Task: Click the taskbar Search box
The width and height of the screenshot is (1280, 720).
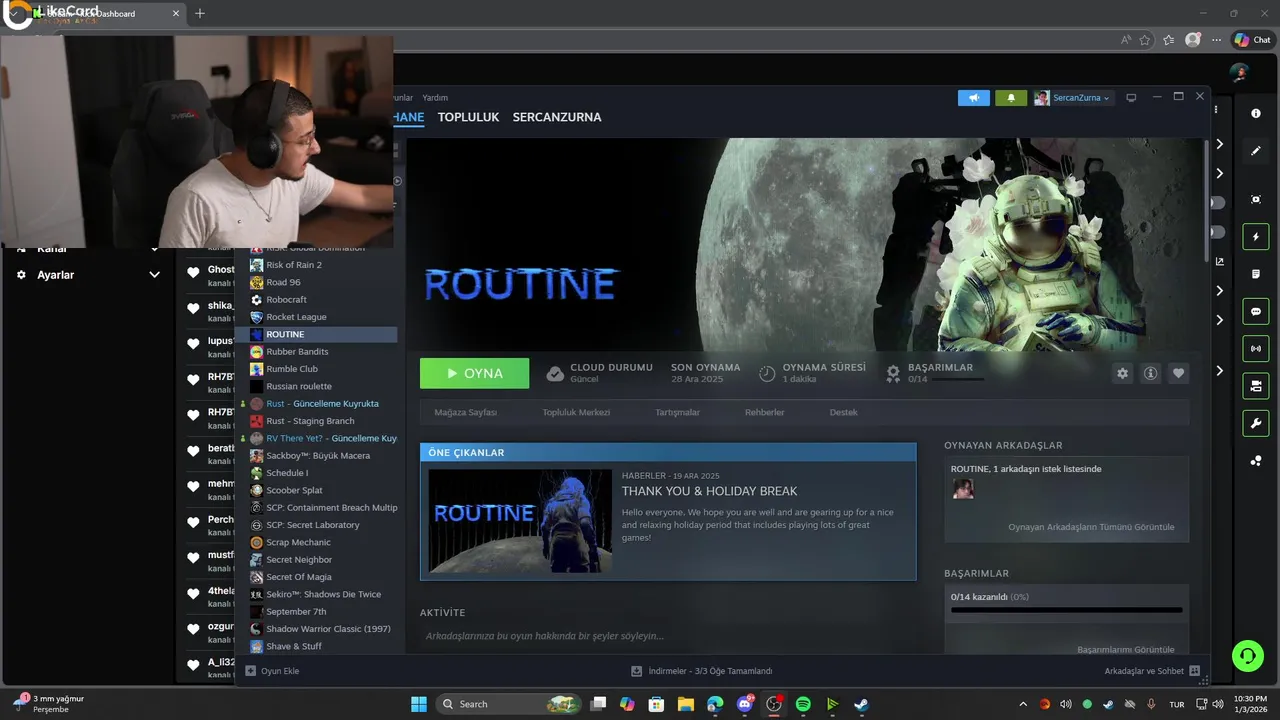Action: 510,704
